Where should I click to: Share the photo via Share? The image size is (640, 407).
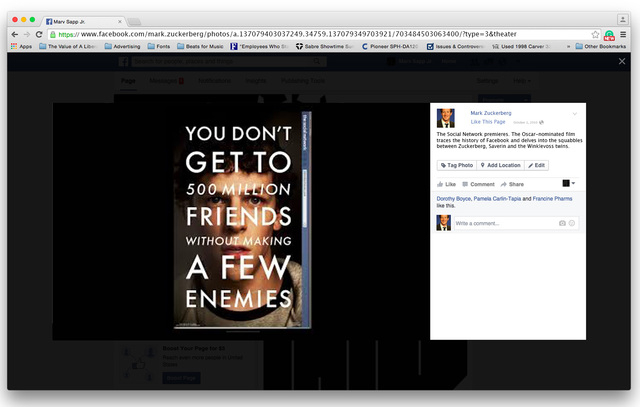(x=512, y=185)
